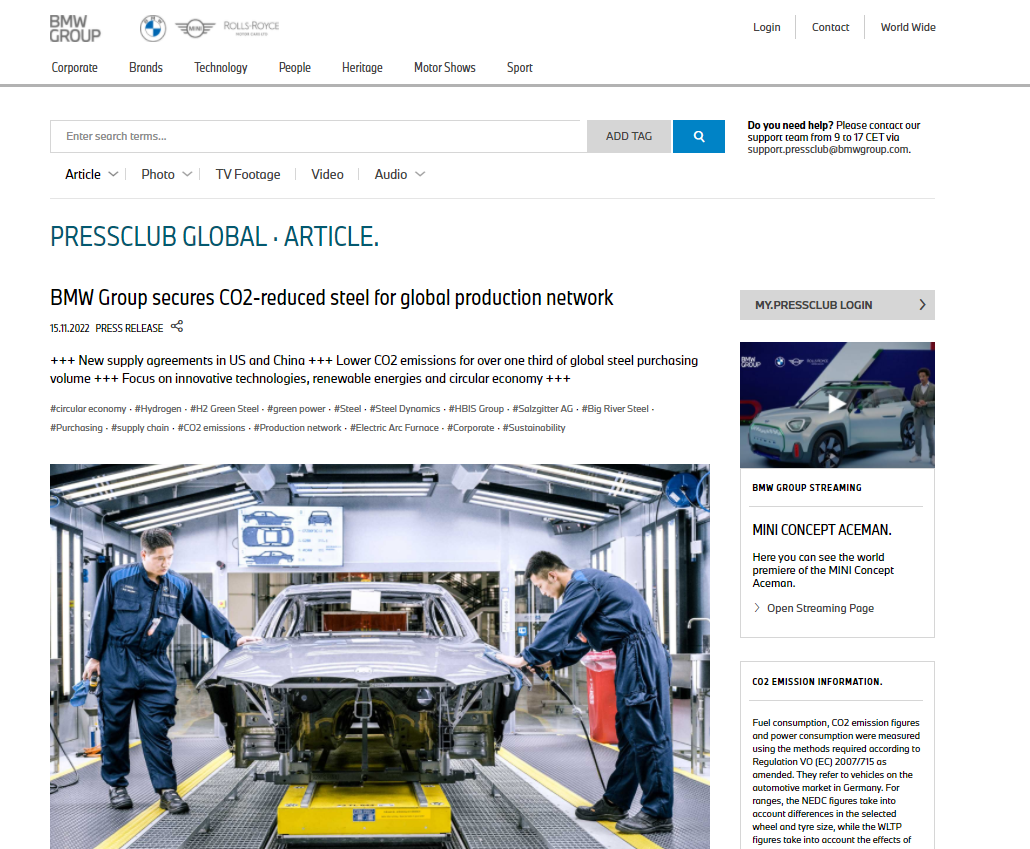Click the PRESS RELEASE label
Image resolution: width=1030 pixels, height=849 pixels.
coord(129,328)
